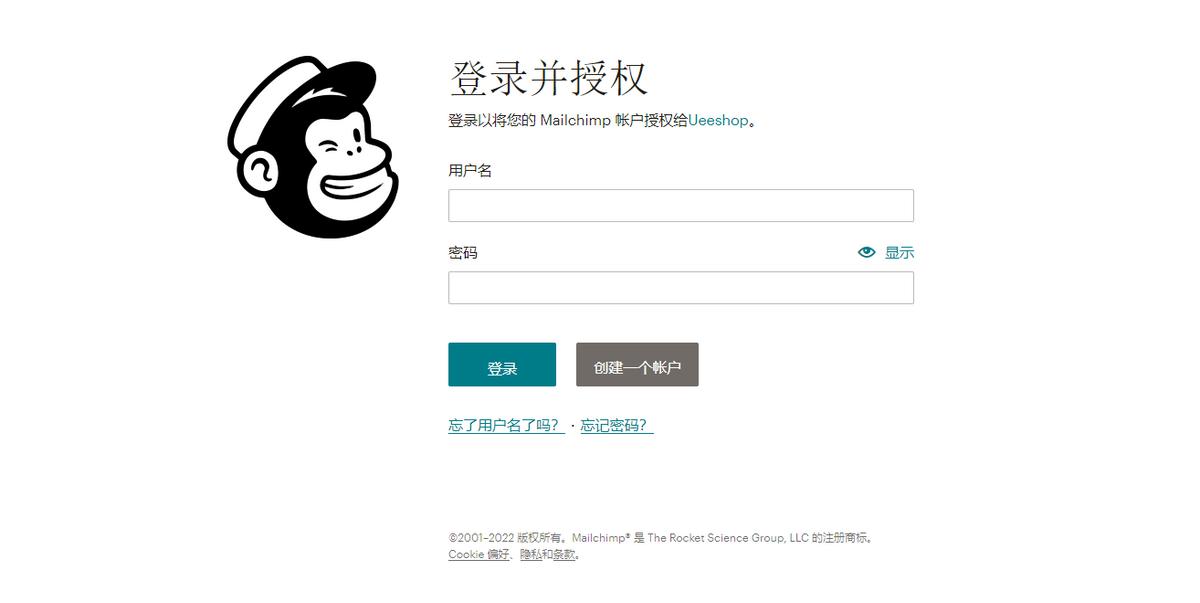Recover username through 忘了用户名了吗?
This screenshot has width=1200, height=603.
[505, 425]
